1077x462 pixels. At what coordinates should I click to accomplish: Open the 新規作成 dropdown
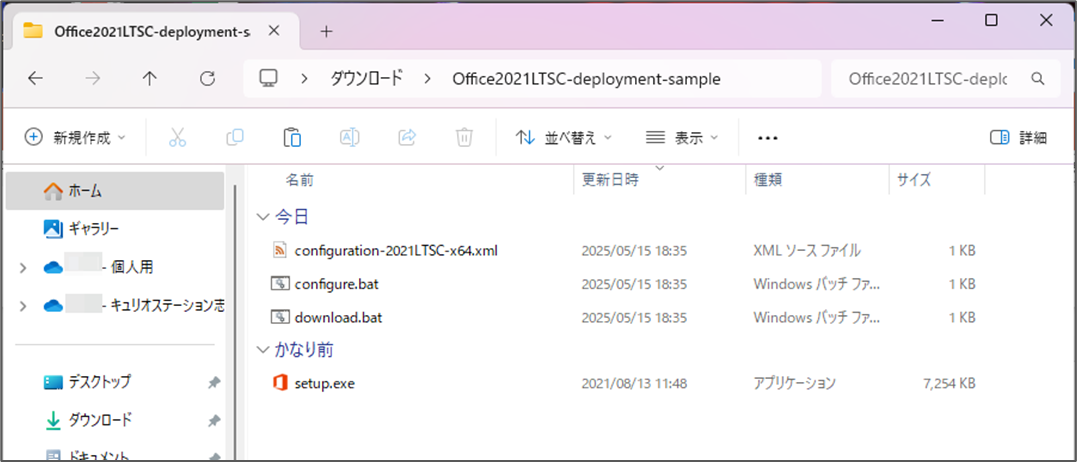tap(76, 137)
